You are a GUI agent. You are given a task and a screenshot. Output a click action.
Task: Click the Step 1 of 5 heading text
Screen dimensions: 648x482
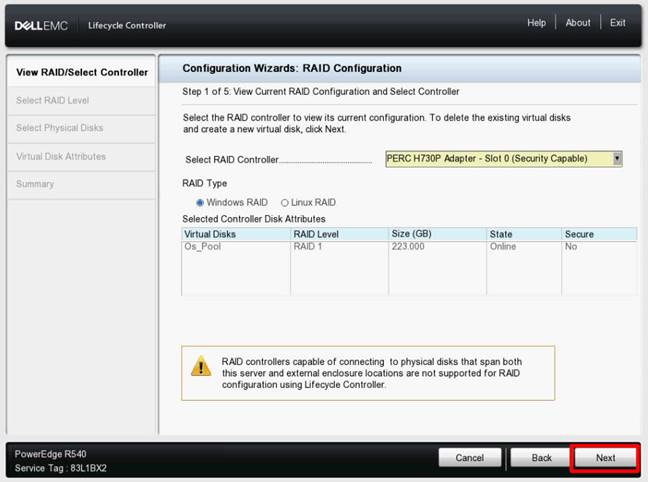click(321, 91)
